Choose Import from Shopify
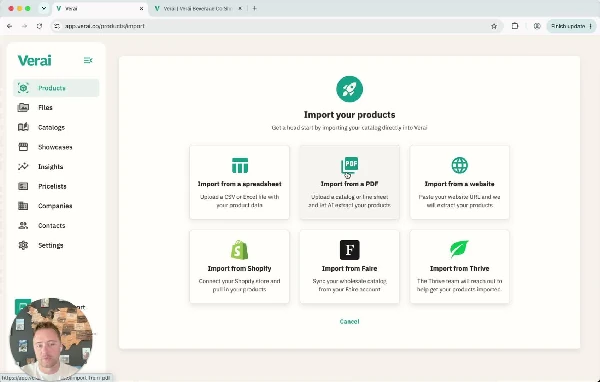The height and width of the screenshot is (382, 600). [240, 266]
